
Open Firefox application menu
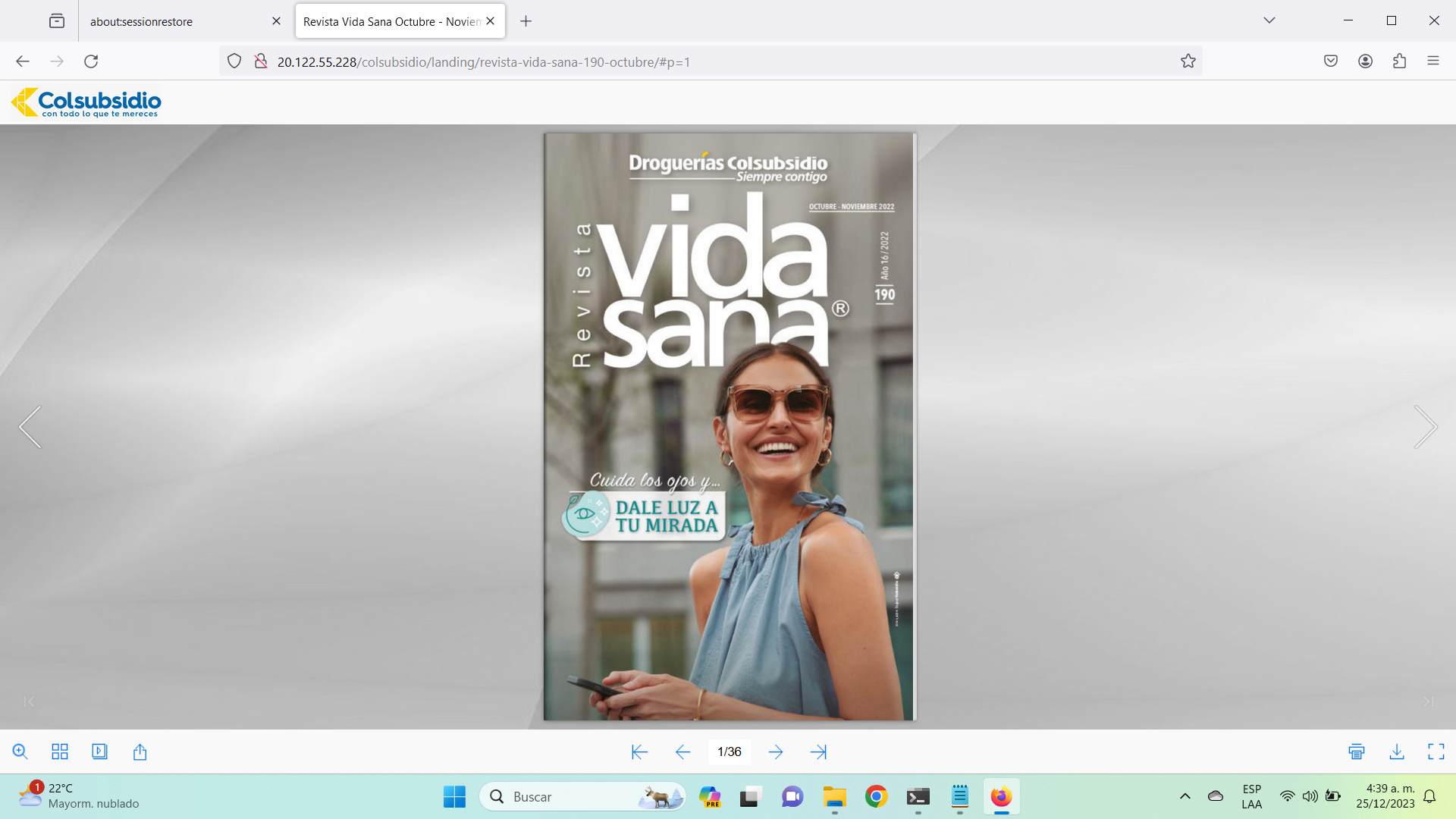pyautogui.click(x=1432, y=61)
